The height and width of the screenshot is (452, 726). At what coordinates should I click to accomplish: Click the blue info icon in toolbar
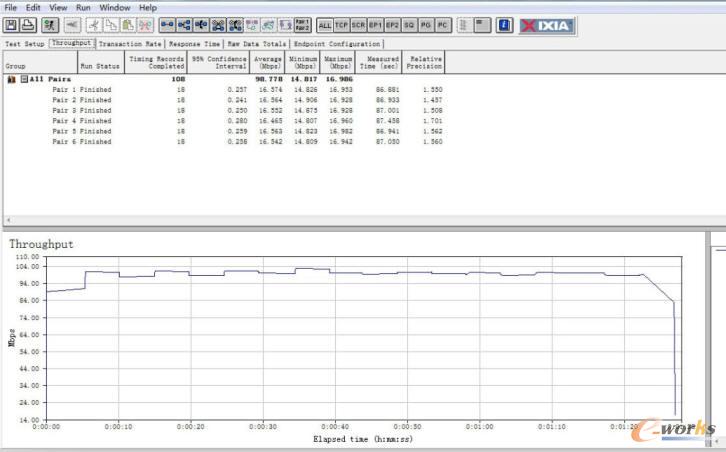(505, 24)
